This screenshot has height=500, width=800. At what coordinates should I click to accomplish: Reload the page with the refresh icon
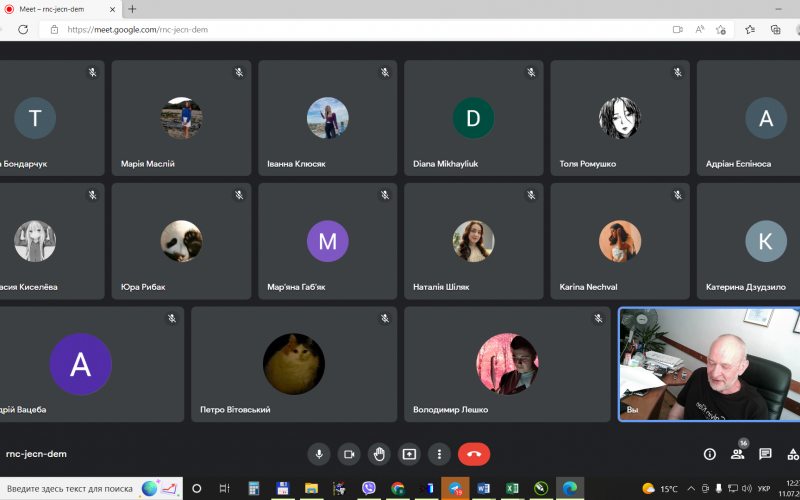coord(23,30)
